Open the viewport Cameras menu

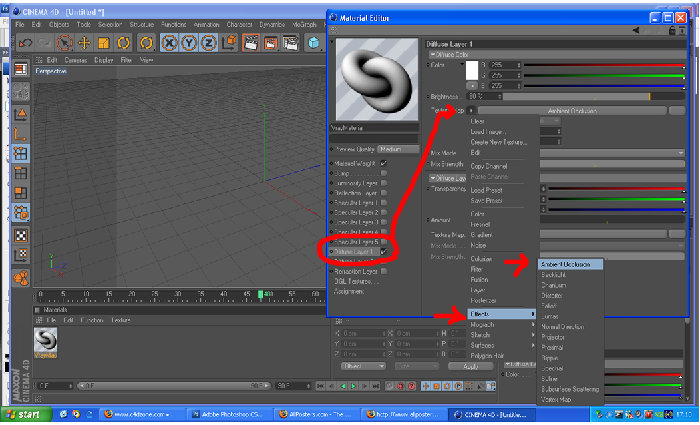point(75,60)
